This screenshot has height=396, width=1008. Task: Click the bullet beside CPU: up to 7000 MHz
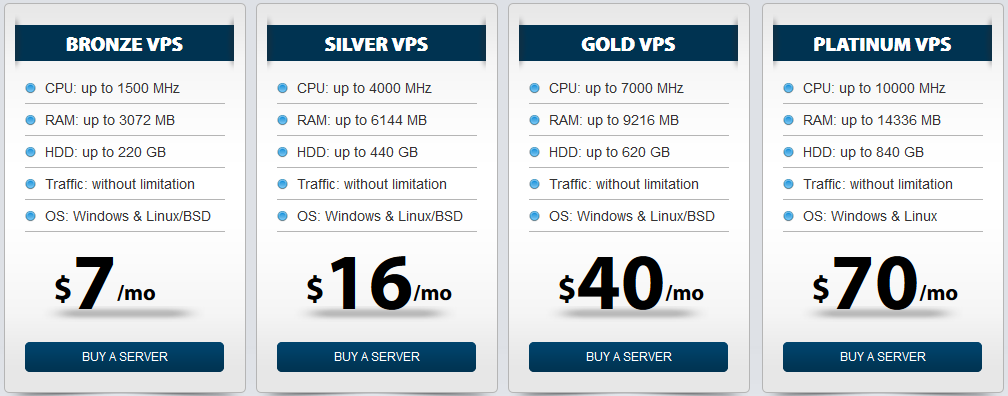point(534,88)
